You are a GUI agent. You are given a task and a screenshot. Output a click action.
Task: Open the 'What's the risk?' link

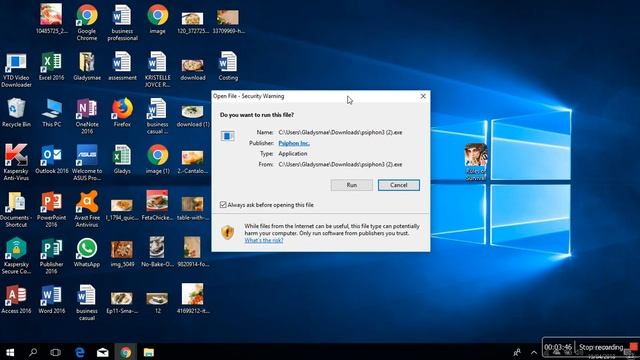[264, 240]
